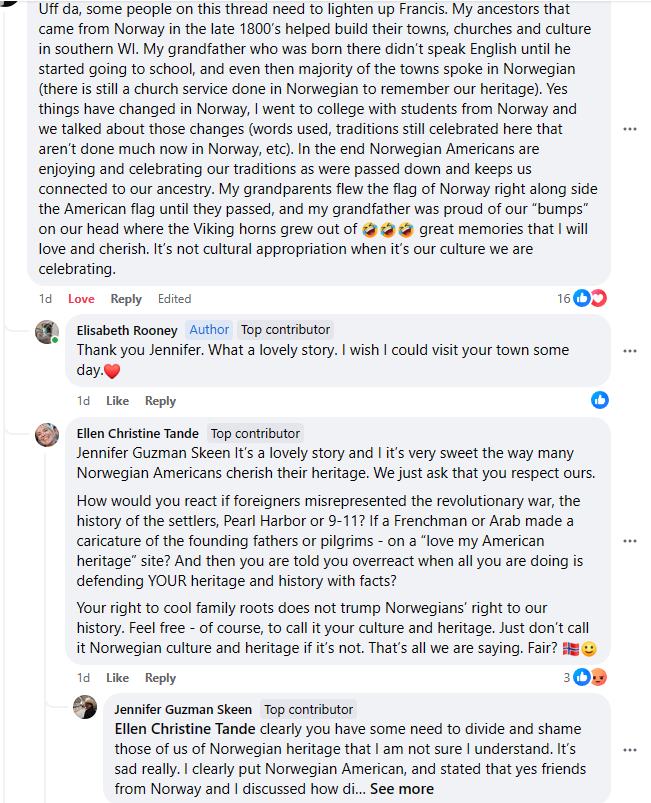Open options menu for Ellen Christine Tande's comment

(630, 540)
